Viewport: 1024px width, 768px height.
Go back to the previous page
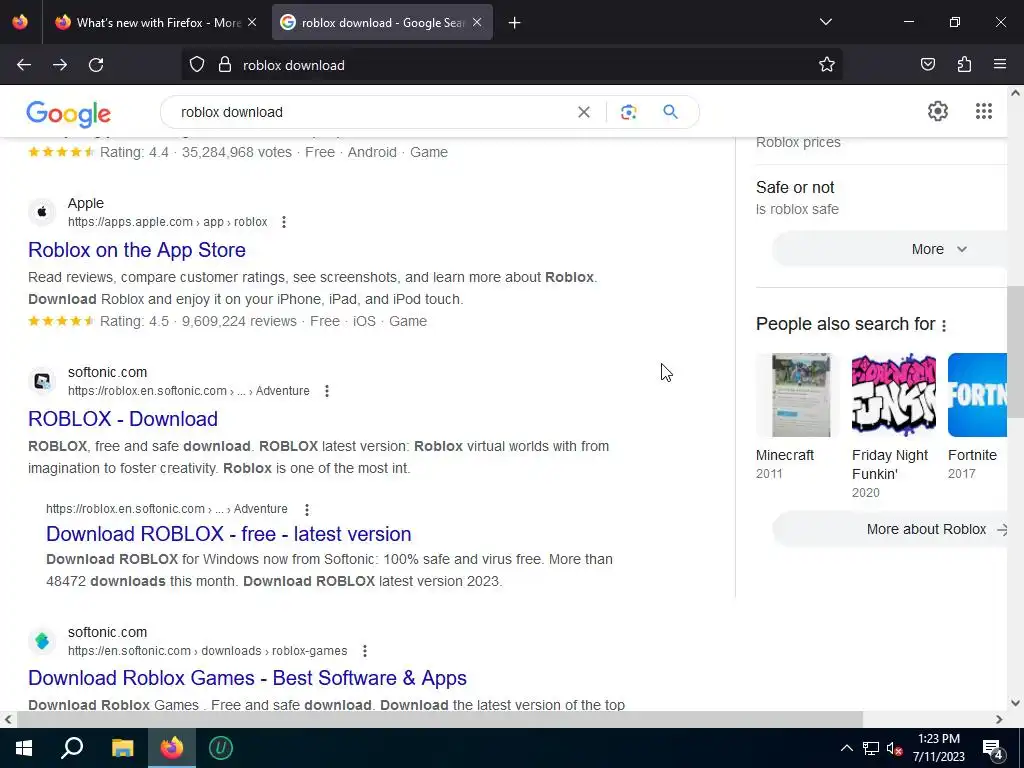tap(24, 65)
